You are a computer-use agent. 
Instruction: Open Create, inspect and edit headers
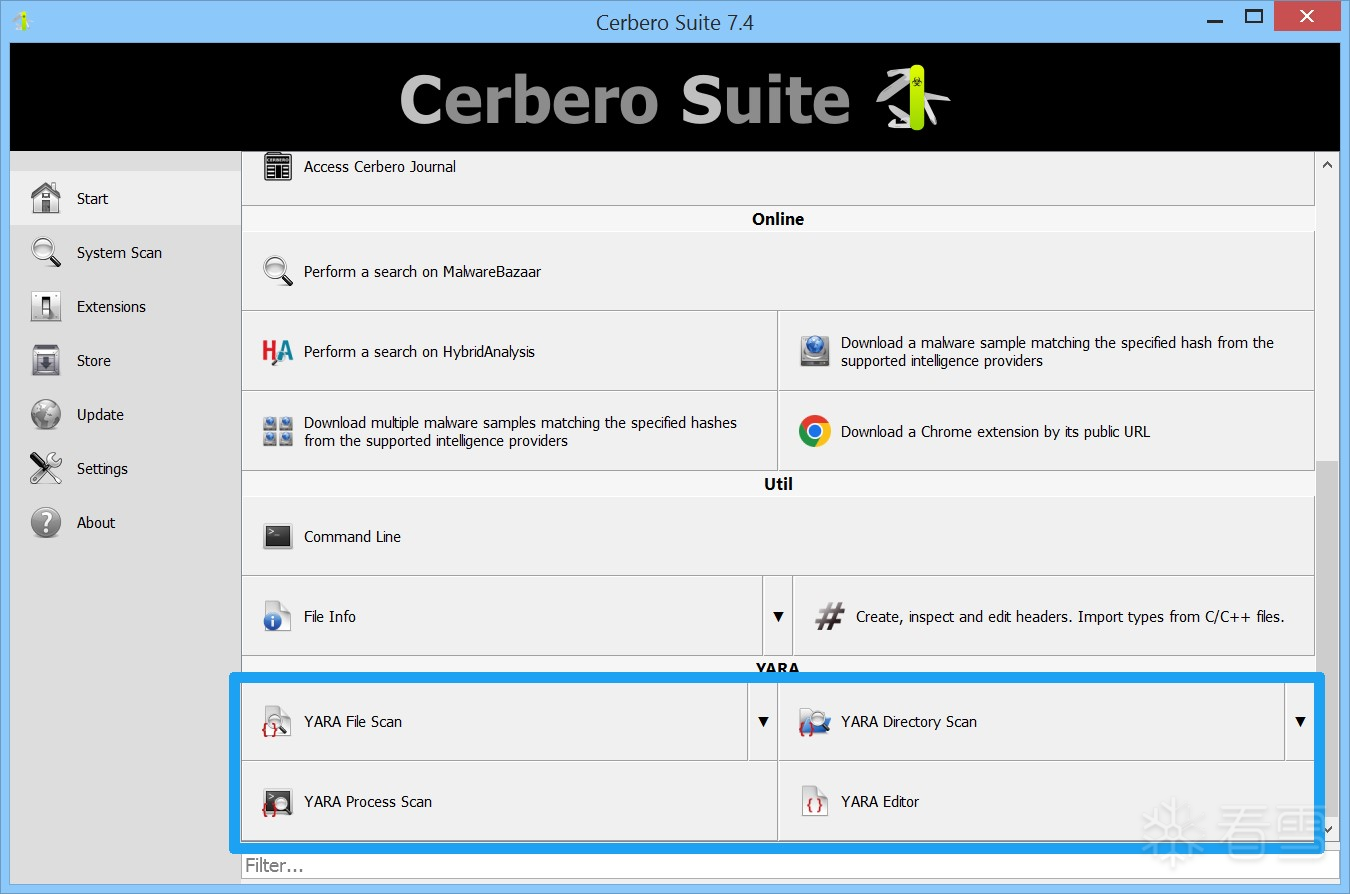(x=1054, y=616)
